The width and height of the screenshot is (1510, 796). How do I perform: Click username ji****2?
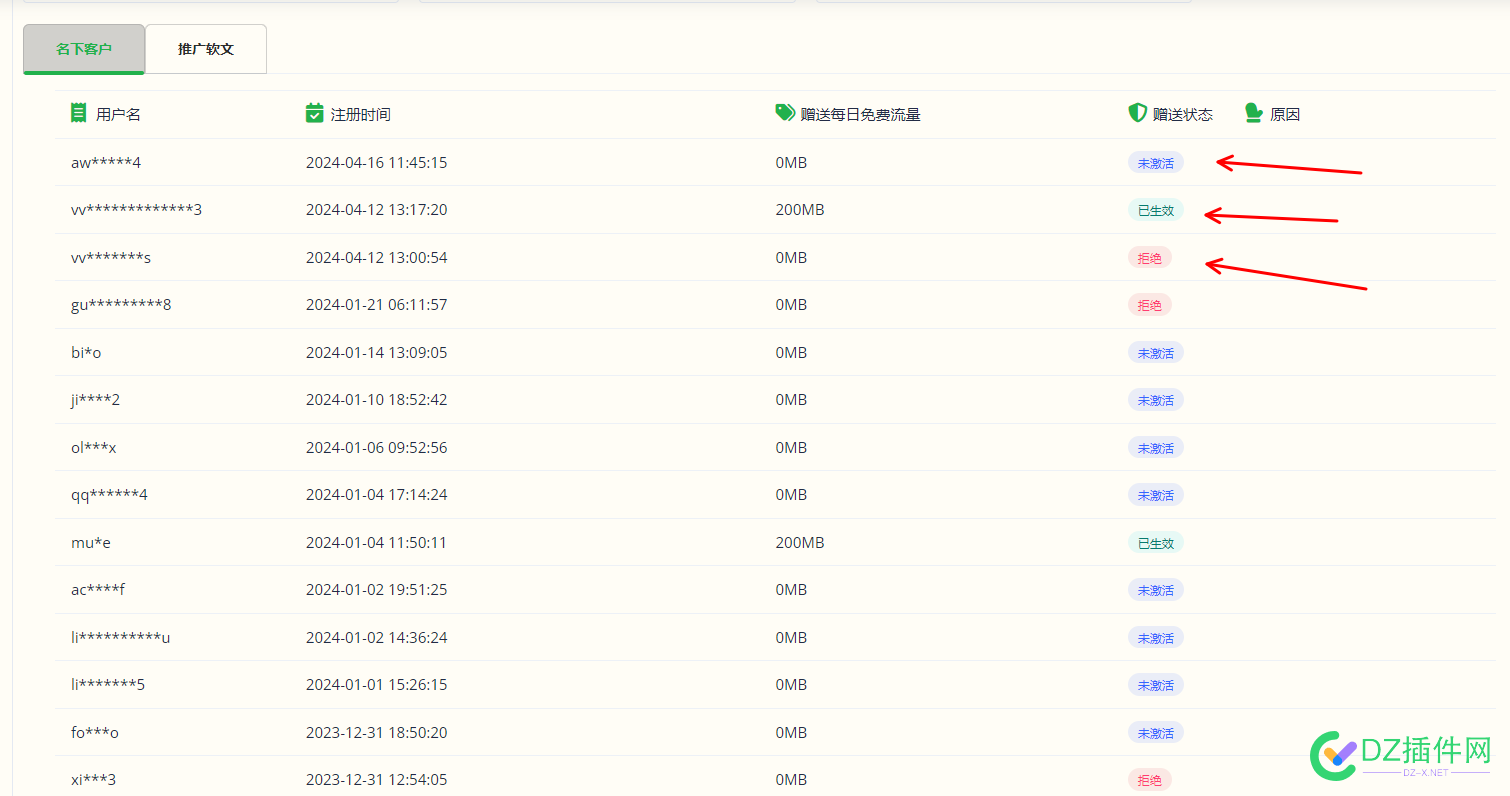coord(96,400)
